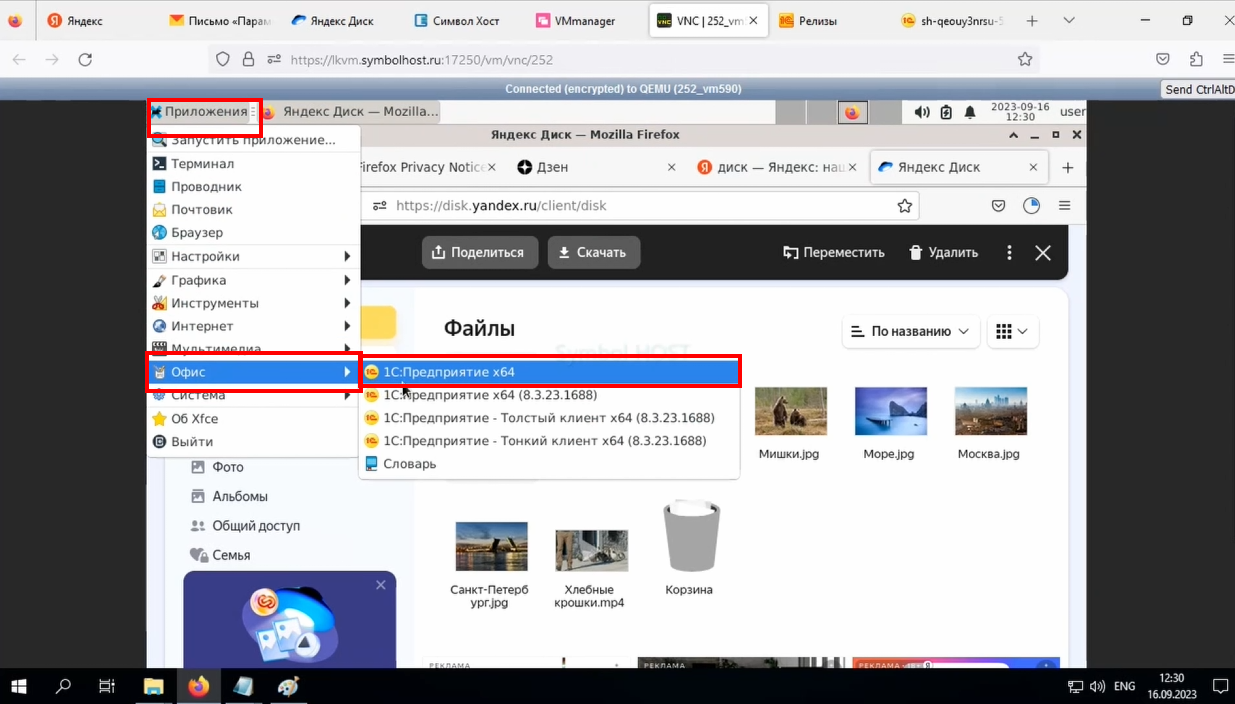
Task: Open the three-dot more actions menu
Action: 1009,252
